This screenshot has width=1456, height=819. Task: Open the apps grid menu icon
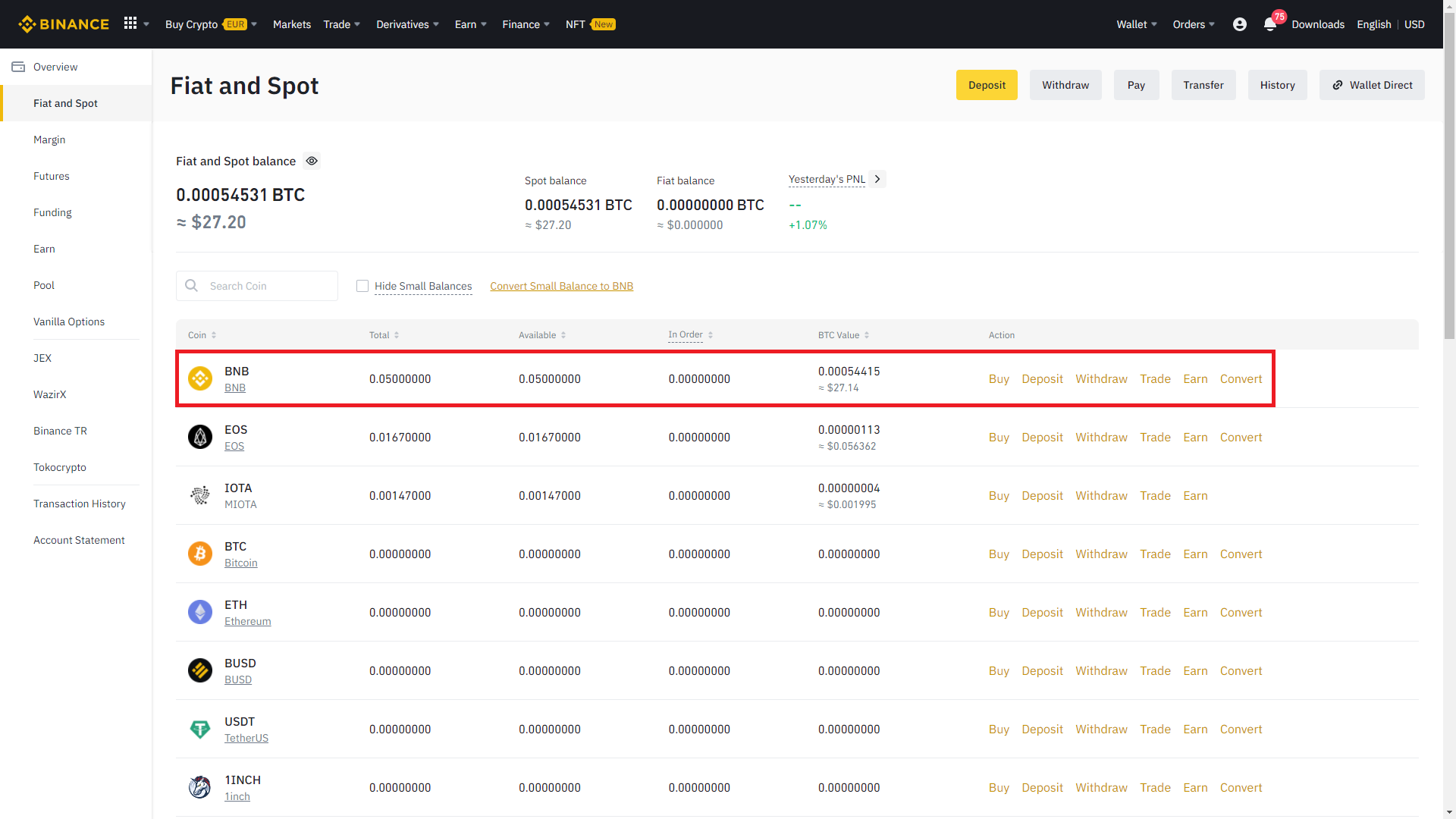[x=130, y=24]
